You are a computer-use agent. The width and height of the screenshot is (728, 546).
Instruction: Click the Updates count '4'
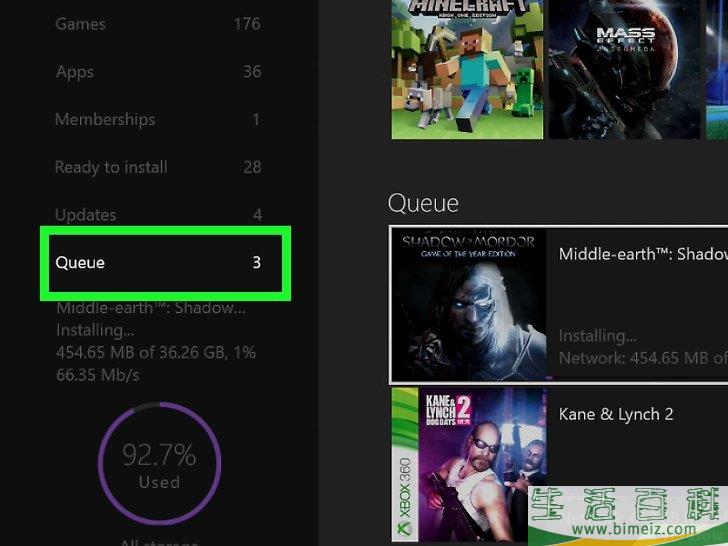pos(257,214)
